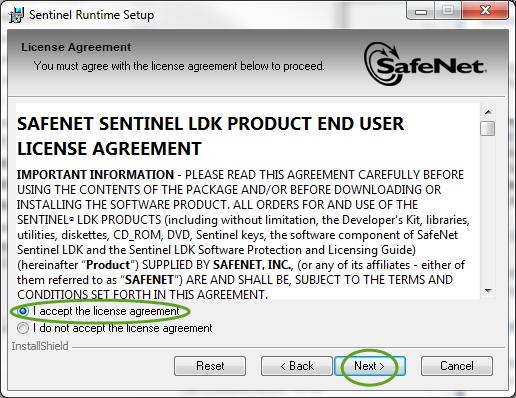The height and width of the screenshot is (398, 516).
Task: Click the license text scroll down arrow
Action: tap(488, 291)
